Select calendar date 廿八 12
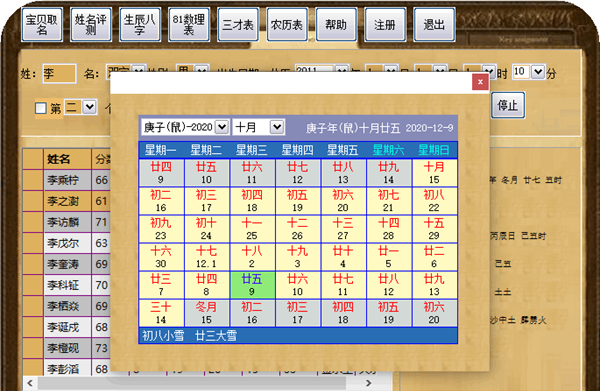Viewport: 600px width, 391px height. pyautogui.click(x=388, y=285)
